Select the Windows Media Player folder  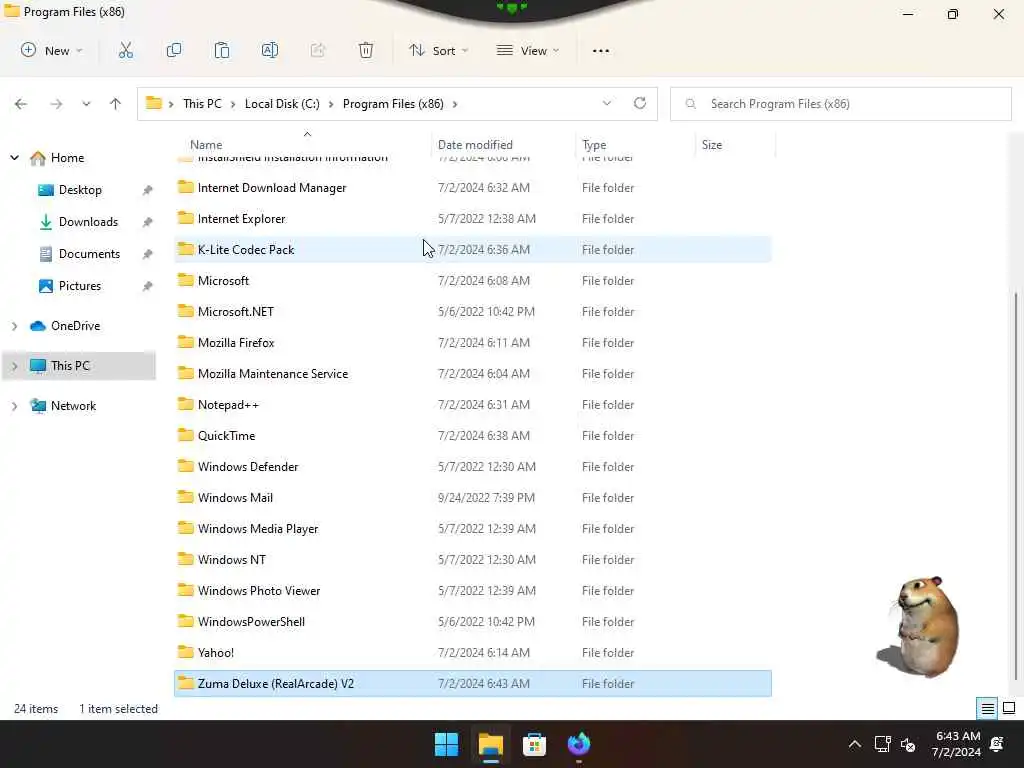pyautogui.click(x=473, y=528)
